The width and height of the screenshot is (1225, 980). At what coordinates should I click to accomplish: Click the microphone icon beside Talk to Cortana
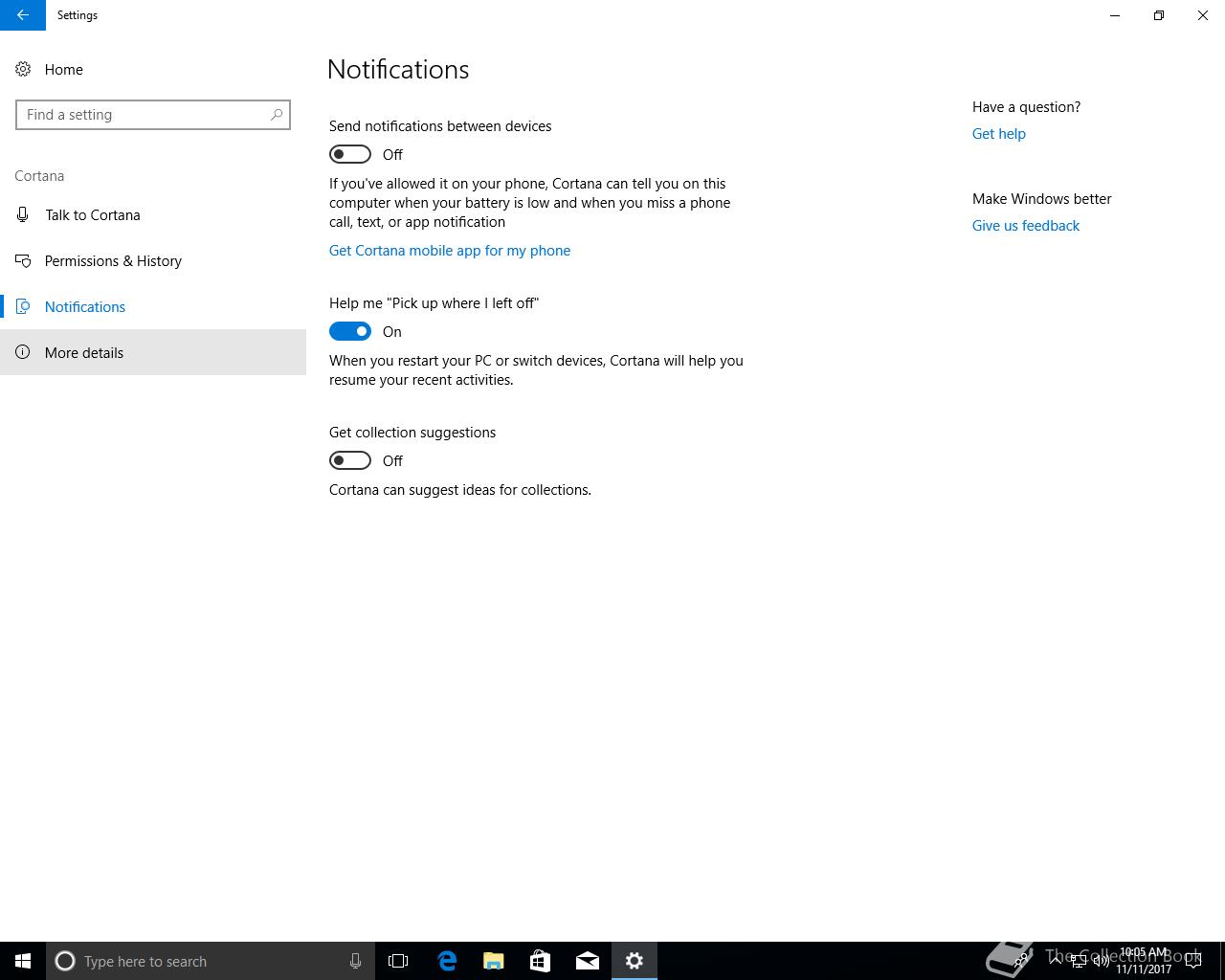click(23, 214)
